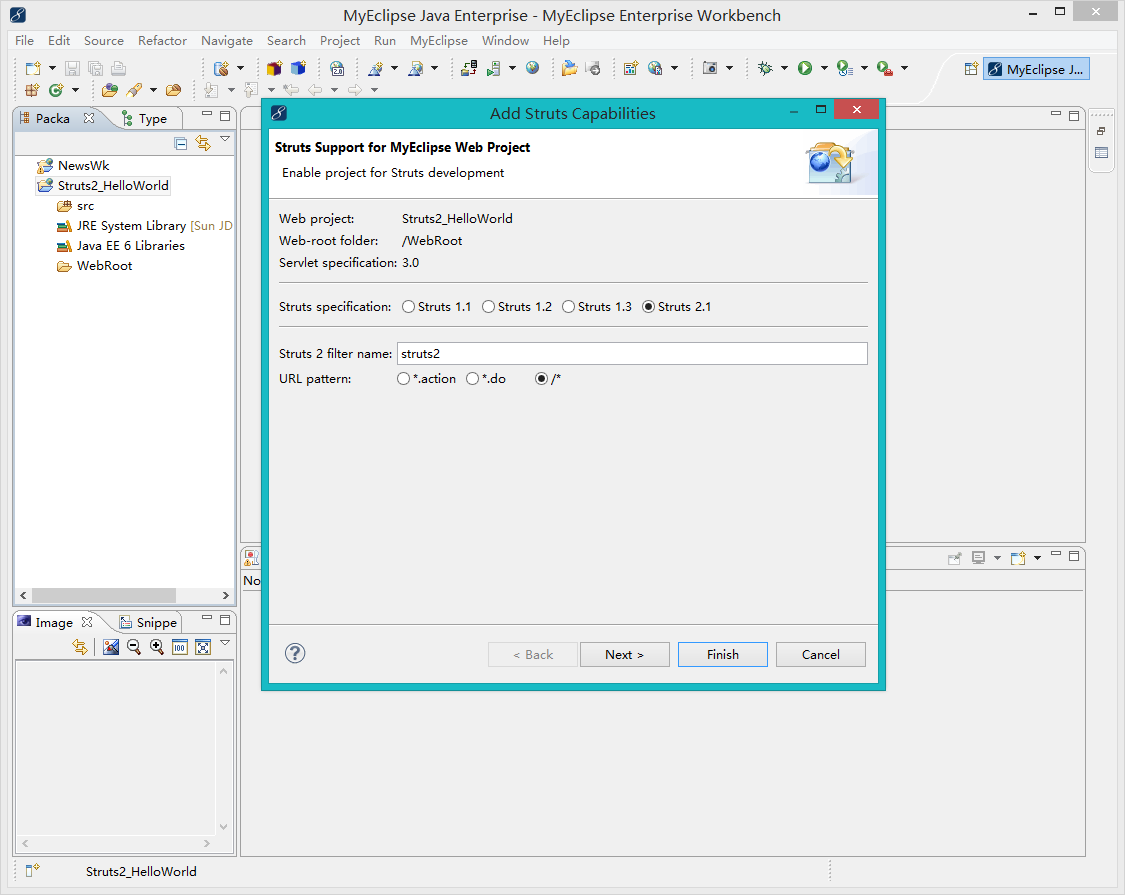Screen dimensions: 1125x895
Task: Click the Finish button
Action: pyautogui.click(x=722, y=655)
